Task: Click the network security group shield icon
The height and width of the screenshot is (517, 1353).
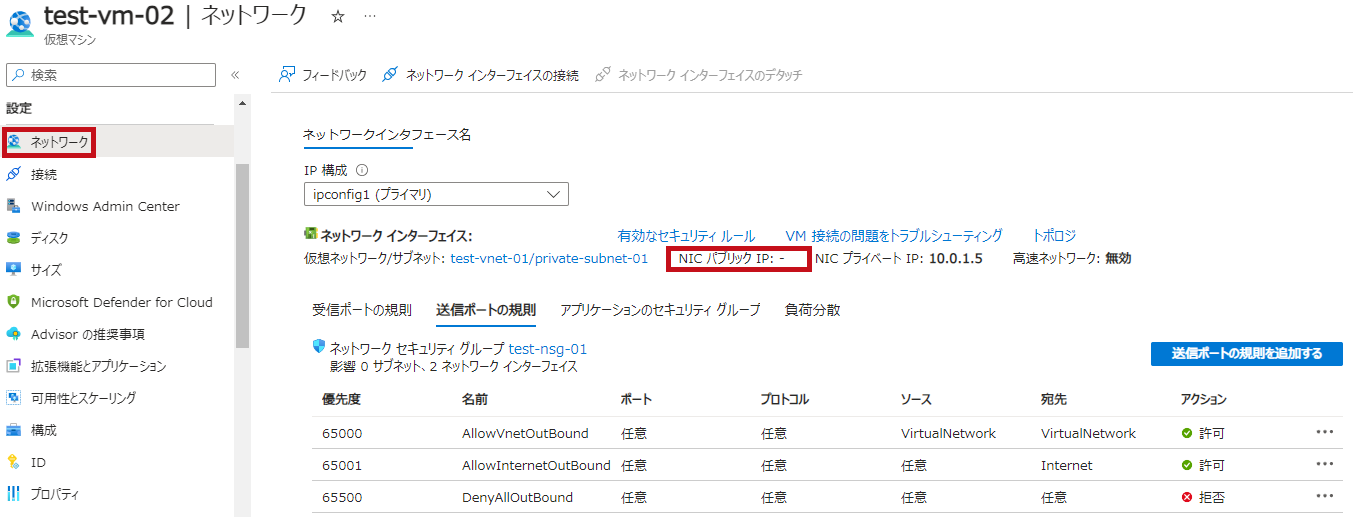Action: pos(319,347)
